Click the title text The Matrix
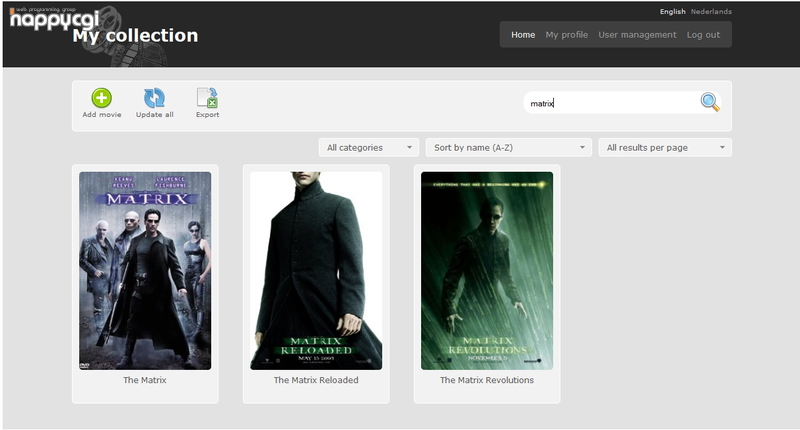This screenshot has height=430, width=800. click(x=145, y=380)
